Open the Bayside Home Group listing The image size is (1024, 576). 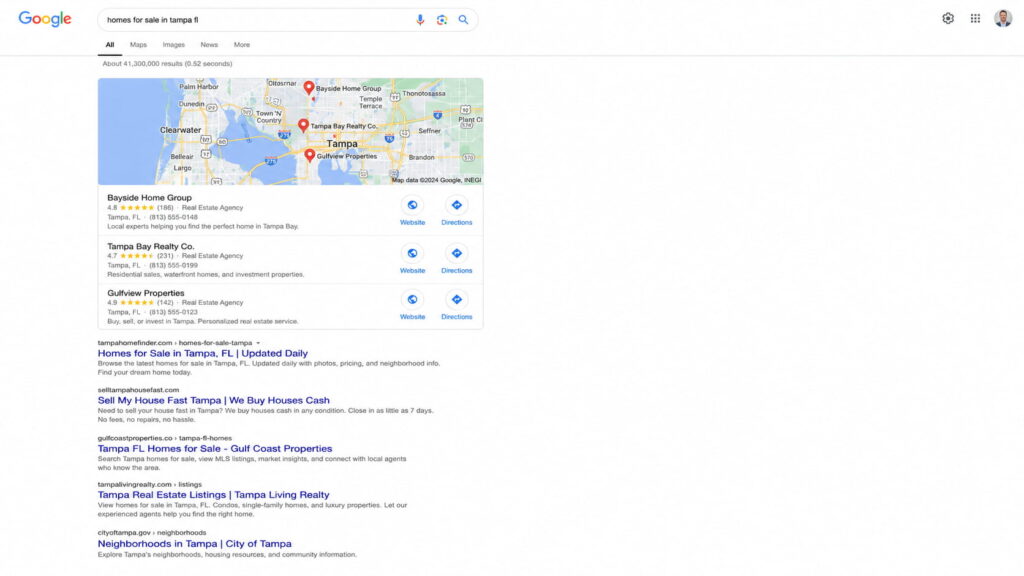150,198
